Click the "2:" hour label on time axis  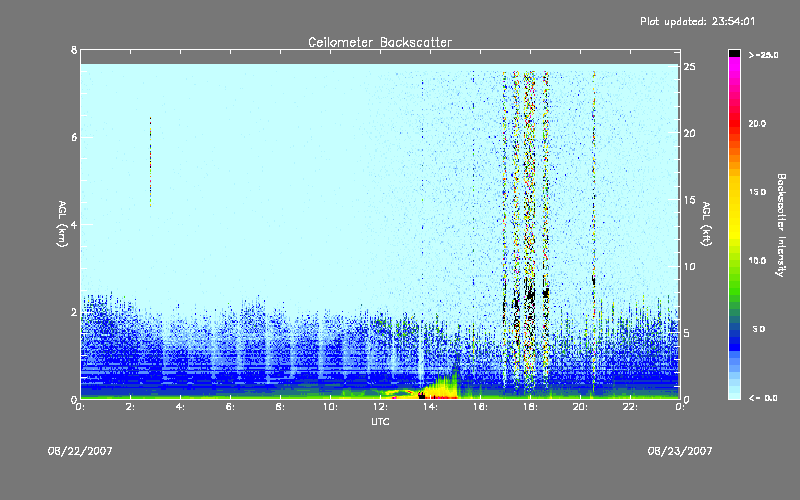[131, 407]
